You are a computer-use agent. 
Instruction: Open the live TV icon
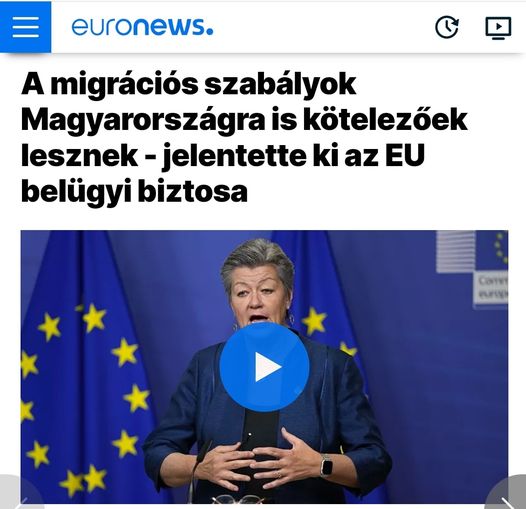pyautogui.click(x=498, y=28)
